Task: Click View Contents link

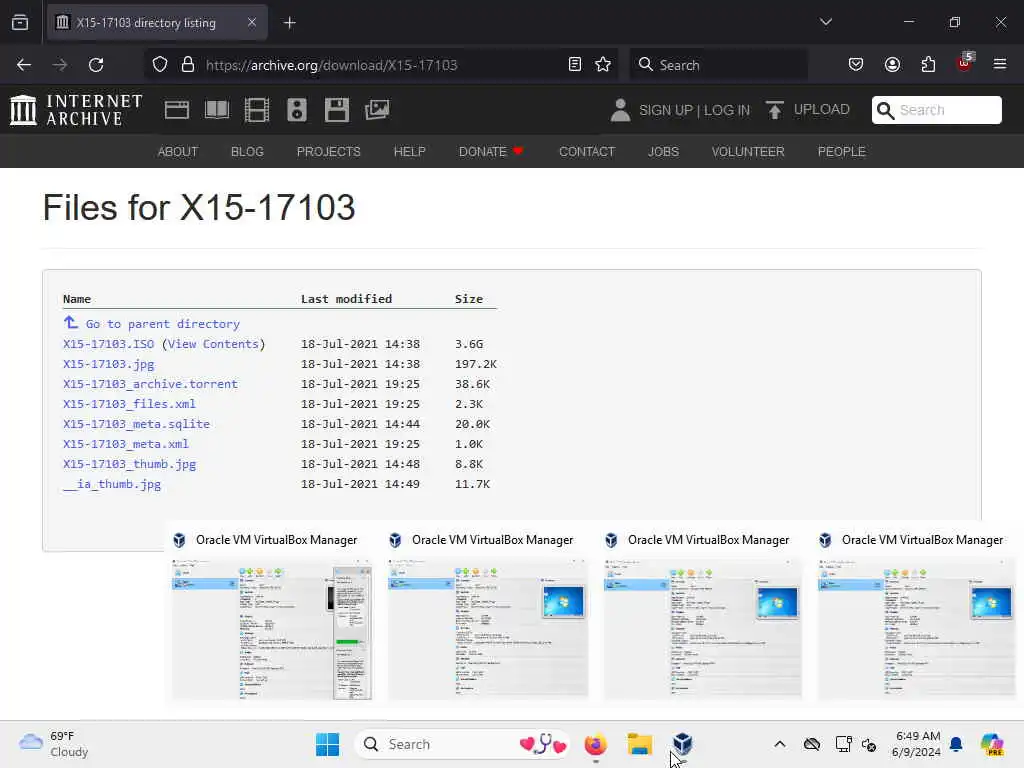Action: (213, 344)
